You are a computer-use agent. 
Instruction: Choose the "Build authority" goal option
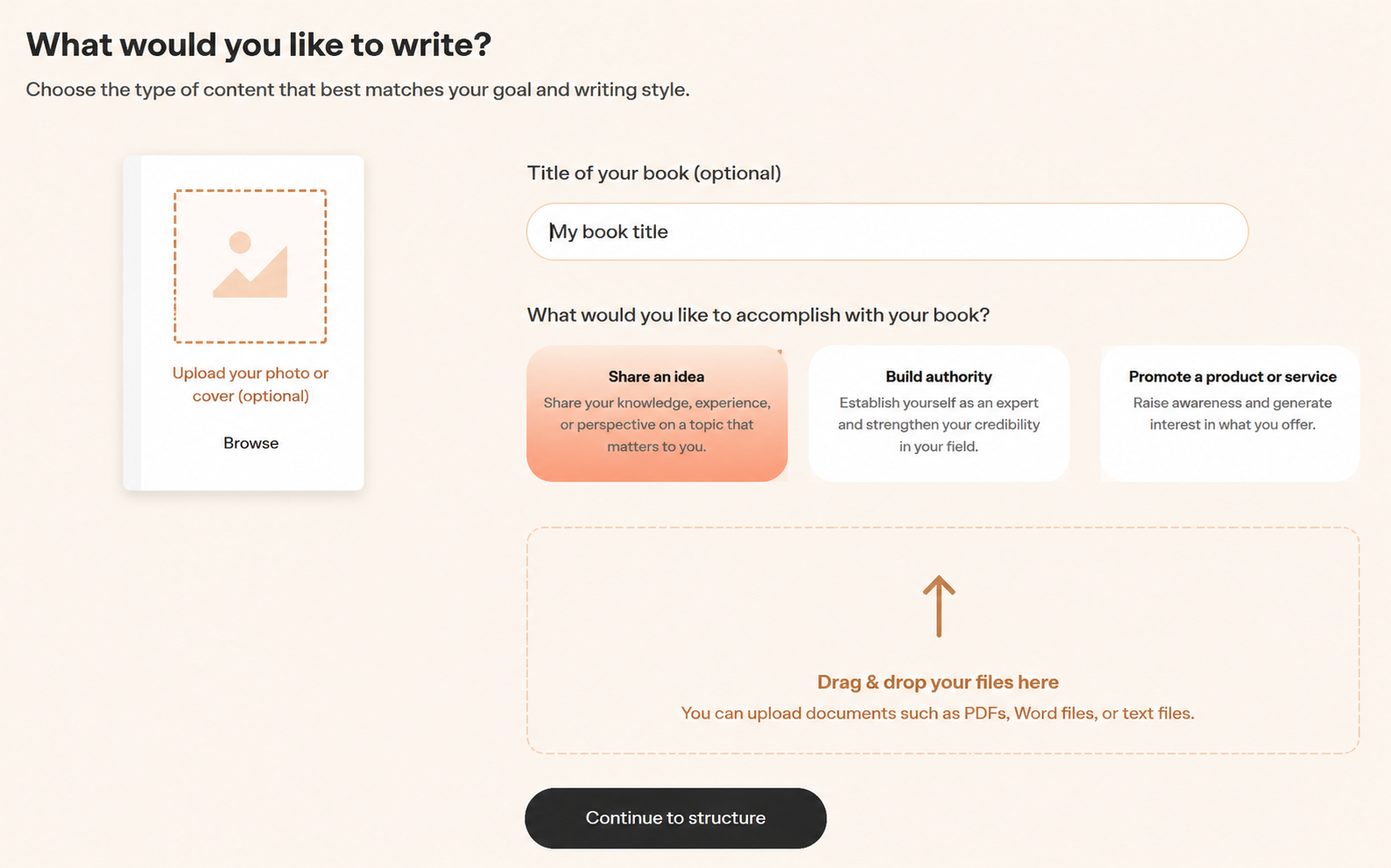[x=939, y=413]
